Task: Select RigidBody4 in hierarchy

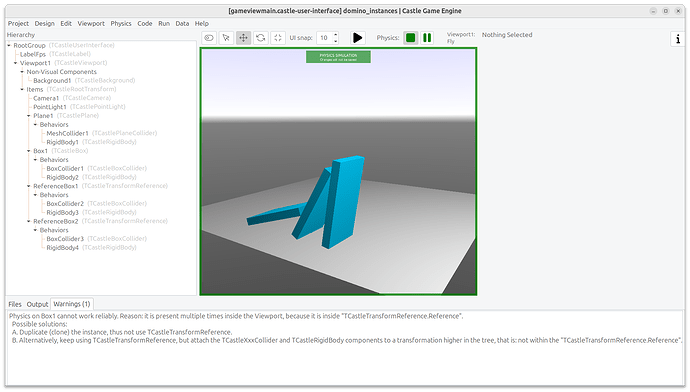Action: (x=62, y=248)
